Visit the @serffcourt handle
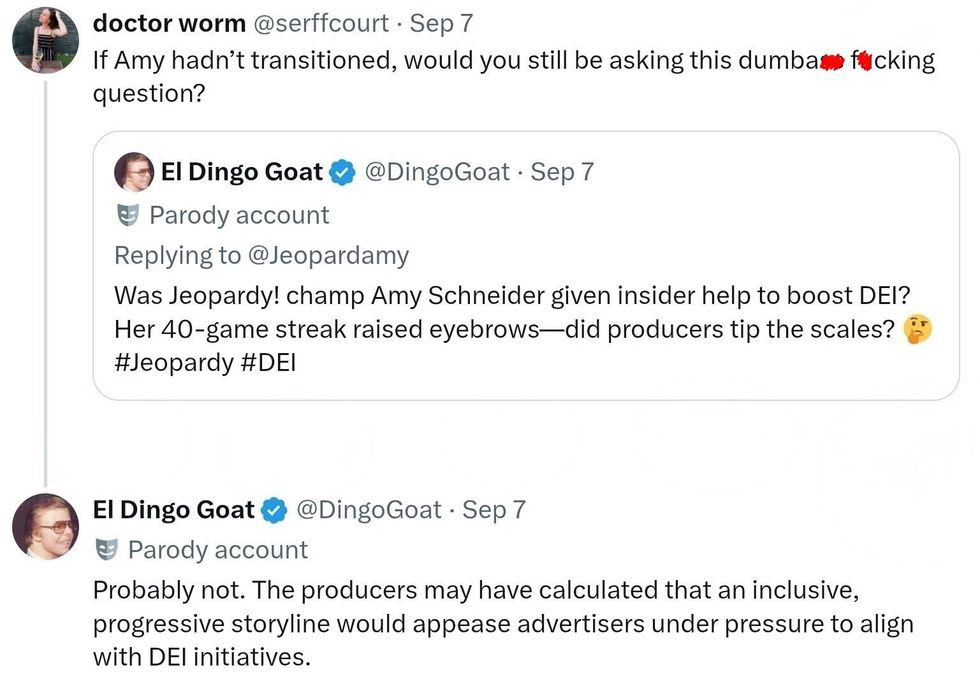980x689 pixels. click(324, 22)
